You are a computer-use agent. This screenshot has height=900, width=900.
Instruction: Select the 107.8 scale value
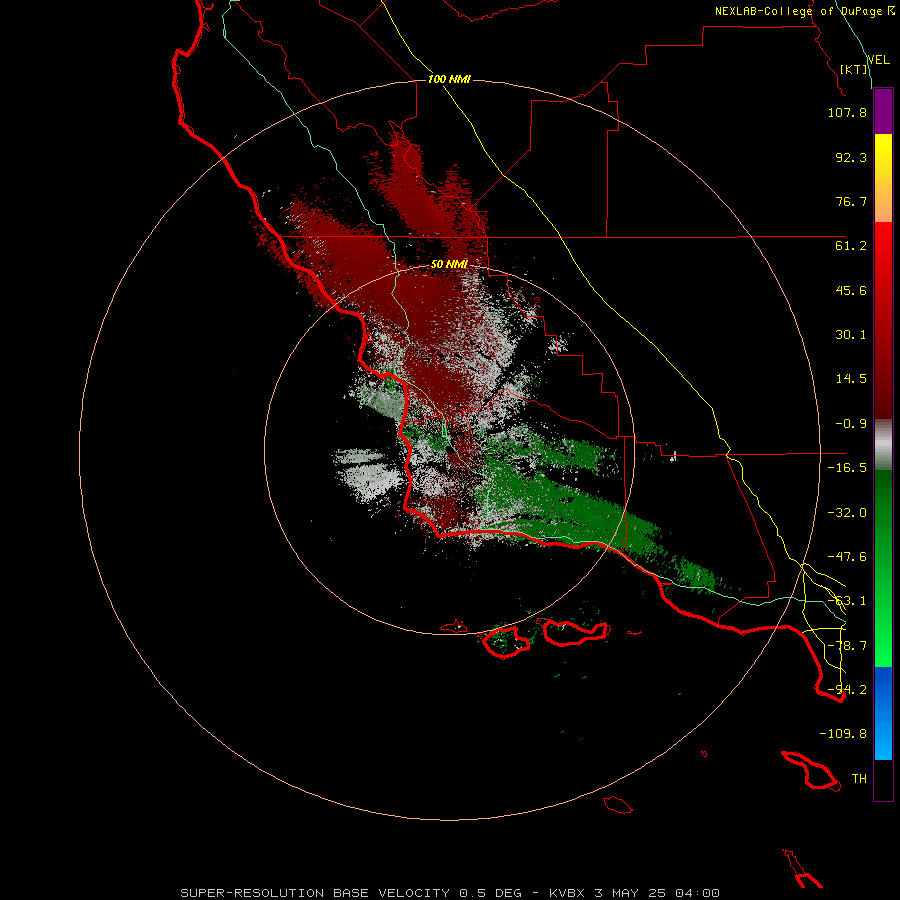click(x=847, y=112)
